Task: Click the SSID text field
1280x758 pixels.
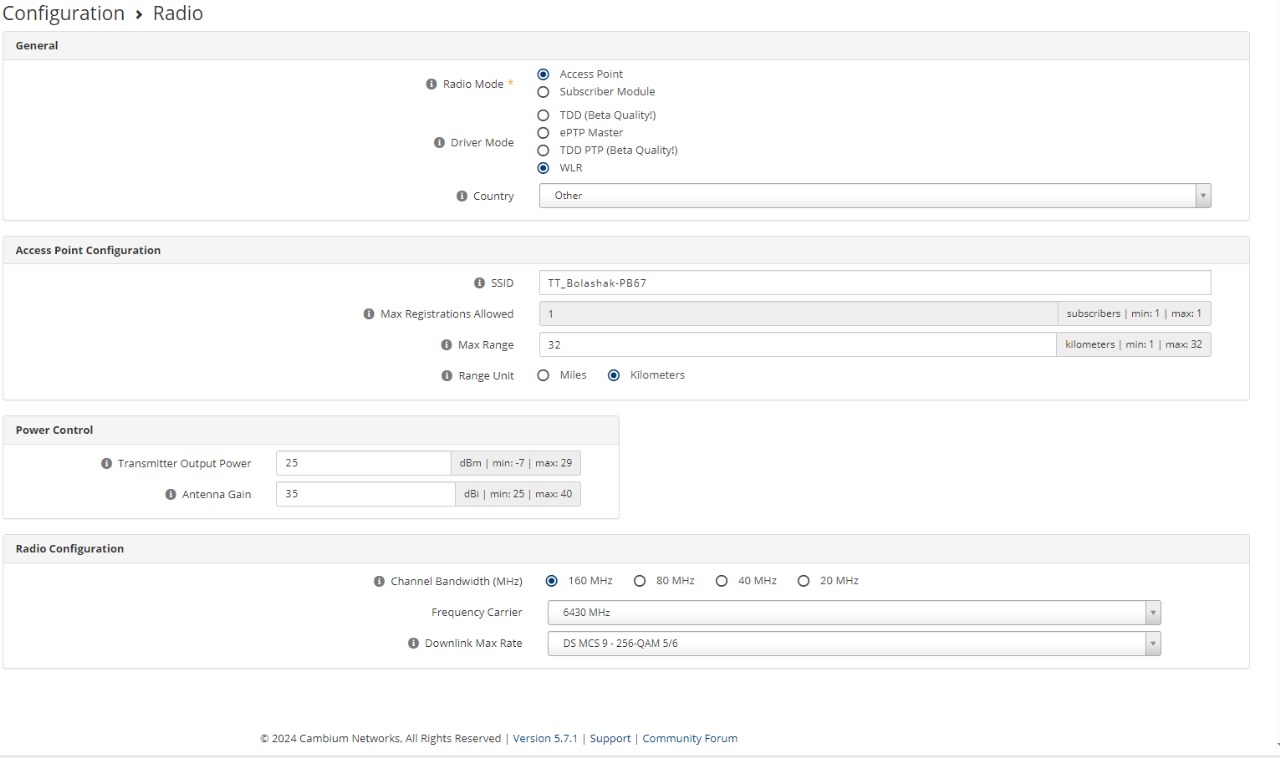Action: (x=874, y=283)
